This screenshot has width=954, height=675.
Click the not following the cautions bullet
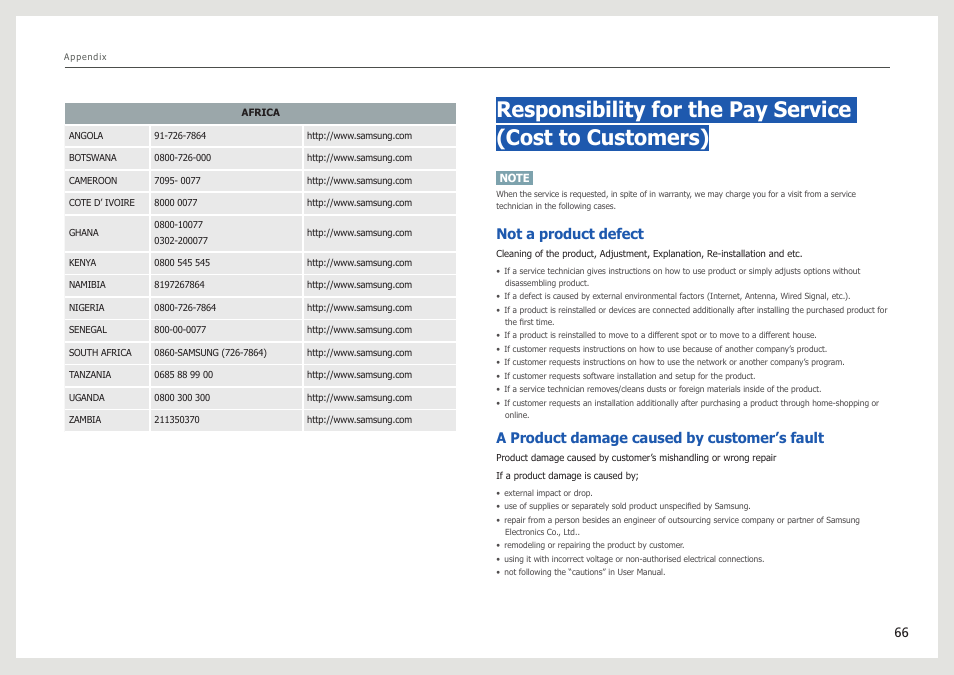pyautogui.click(x=585, y=572)
